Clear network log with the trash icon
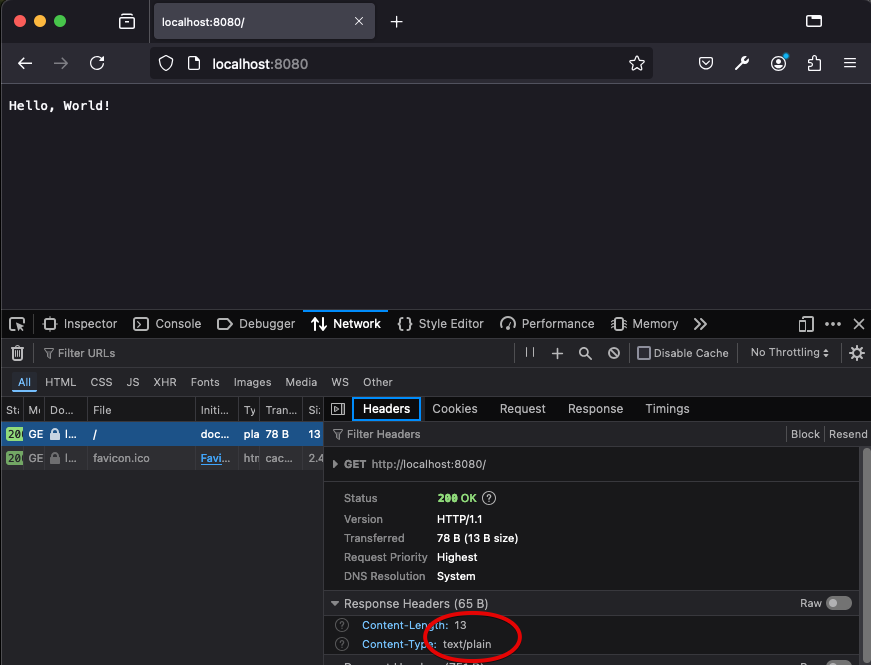Screen dimensions: 871x668 [17, 353]
